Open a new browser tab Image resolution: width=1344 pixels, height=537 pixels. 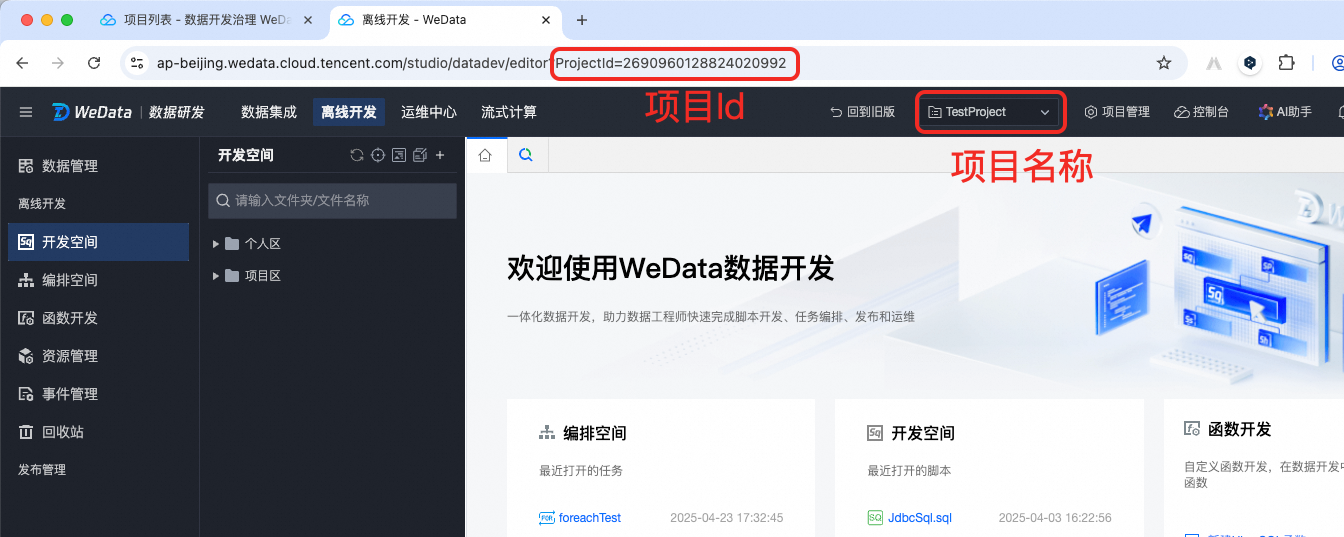tap(582, 20)
